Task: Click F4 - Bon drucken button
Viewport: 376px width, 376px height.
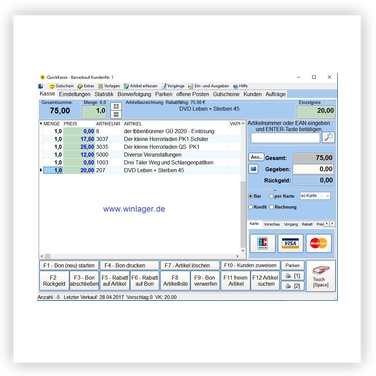Action: pos(129,266)
